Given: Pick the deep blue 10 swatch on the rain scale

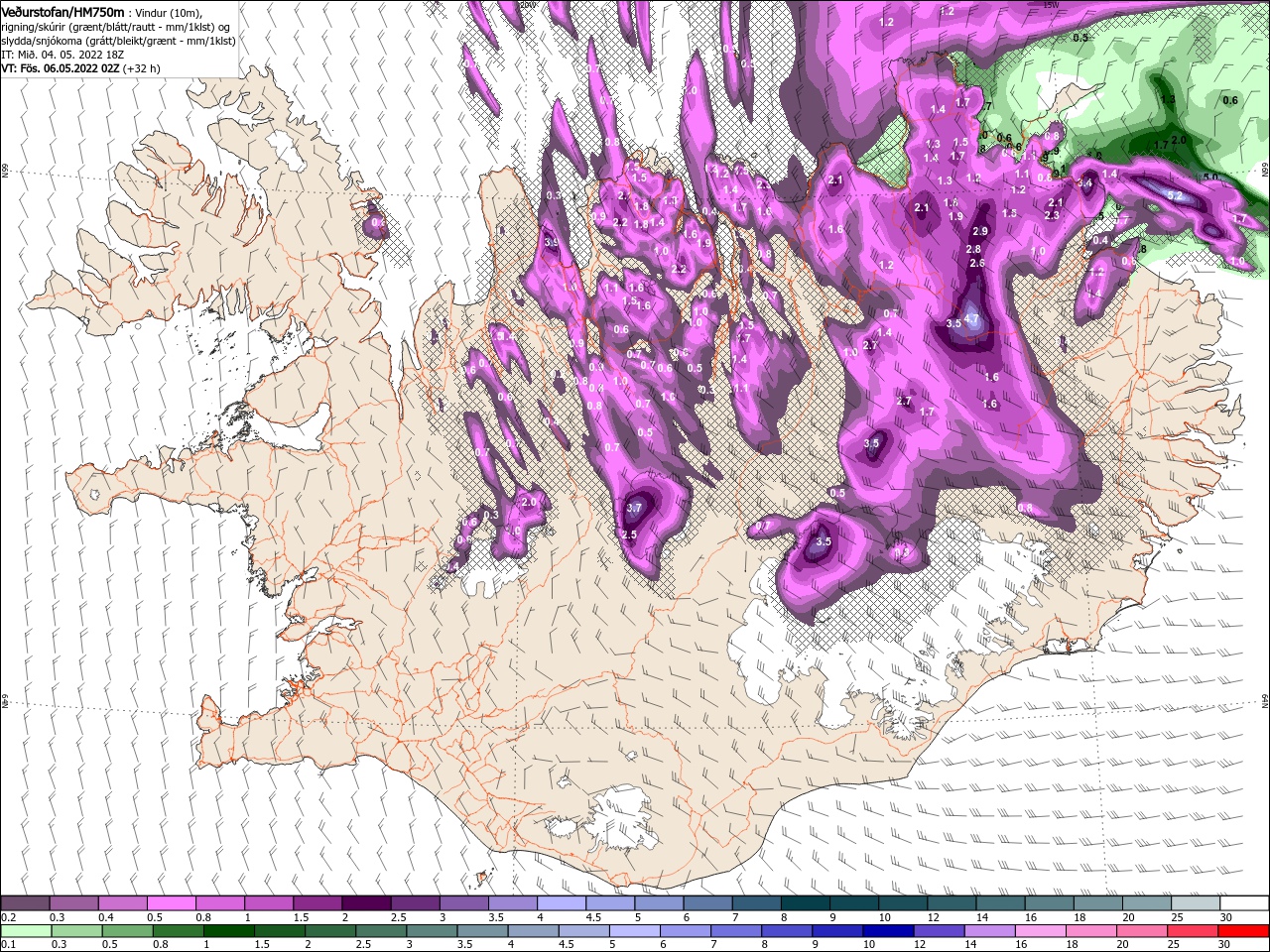Looking at the screenshot, I should (x=890, y=930).
